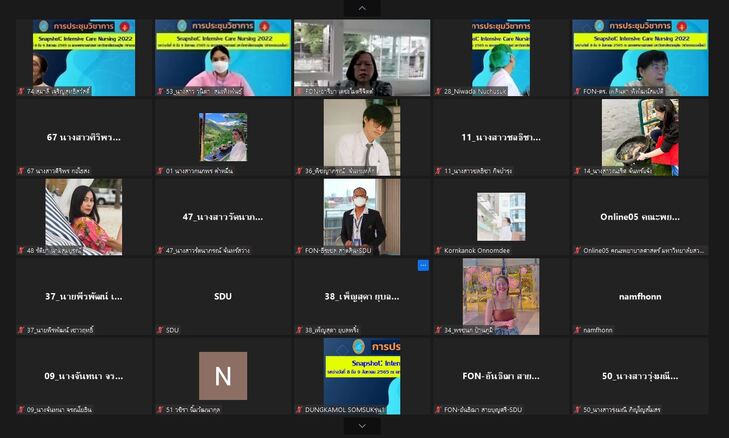This screenshot has height=438, width=729.
Task: Select the FON-SDU video of masked man in suit
Action: (x=362, y=217)
